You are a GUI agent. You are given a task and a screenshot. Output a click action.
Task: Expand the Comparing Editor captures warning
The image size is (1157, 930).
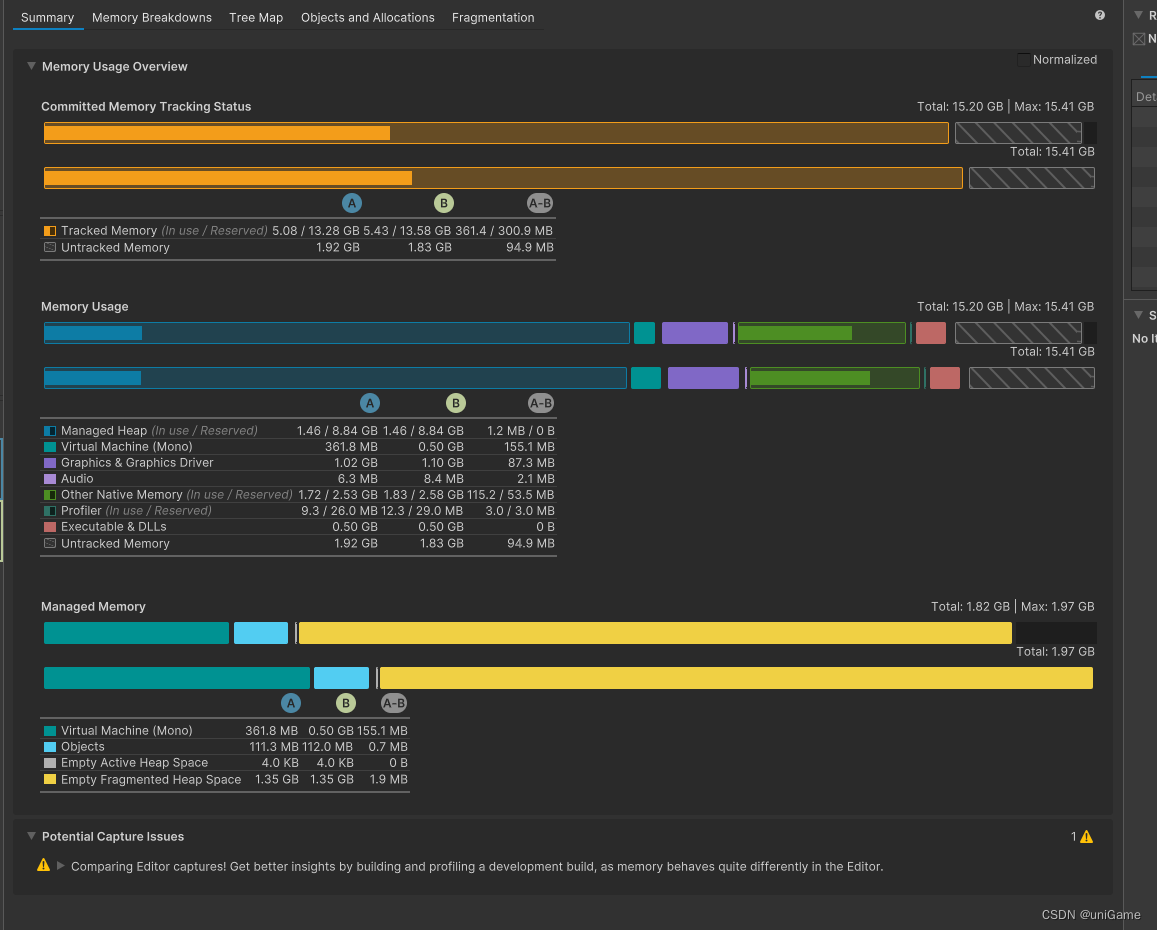(x=61, y=866)
